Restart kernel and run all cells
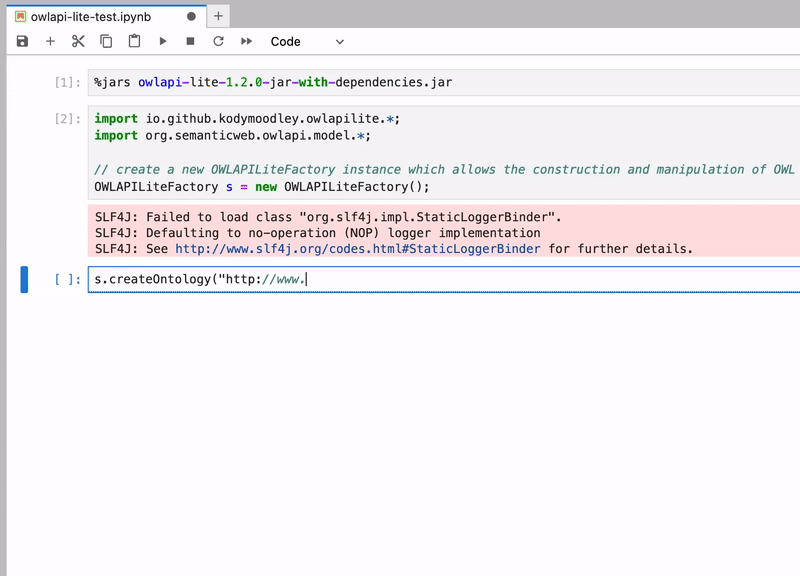The height and width of the screenshot is (576, 800). pos(247,41)
